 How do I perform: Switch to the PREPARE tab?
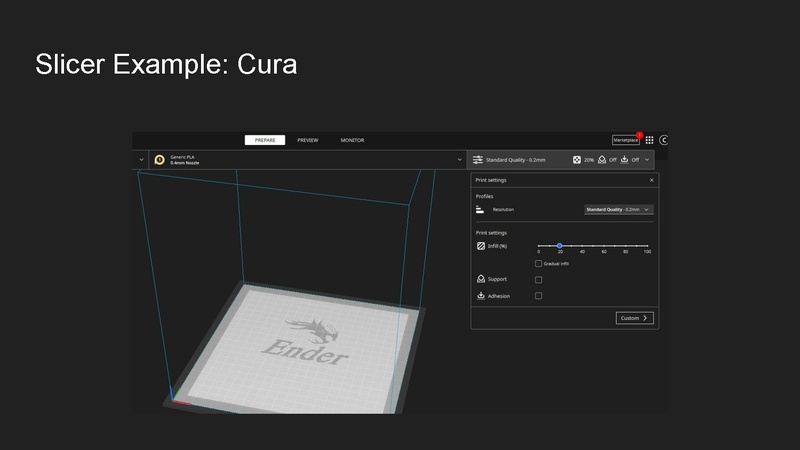tap(265, 140)
